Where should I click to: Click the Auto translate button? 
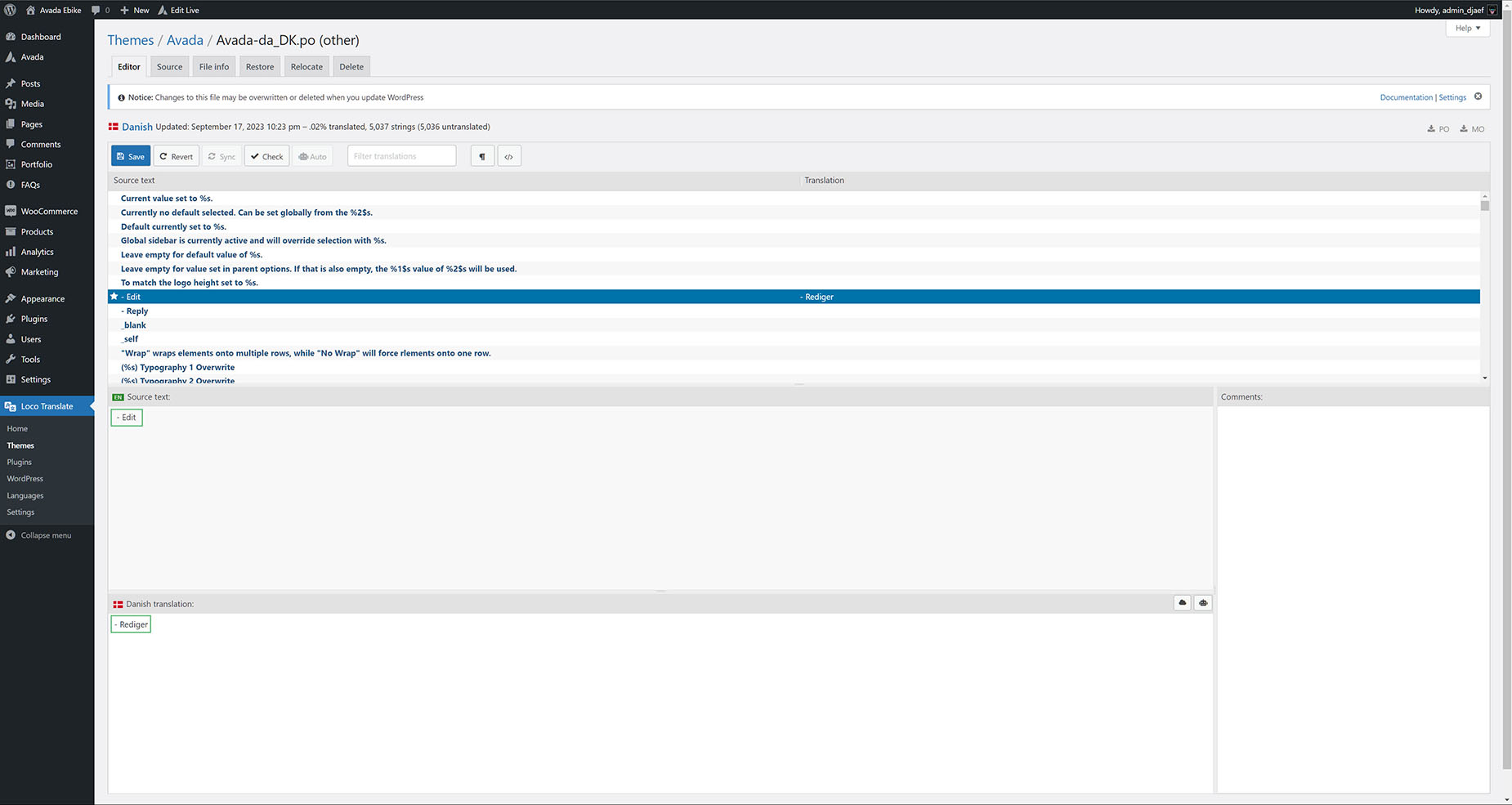point(312,156)
